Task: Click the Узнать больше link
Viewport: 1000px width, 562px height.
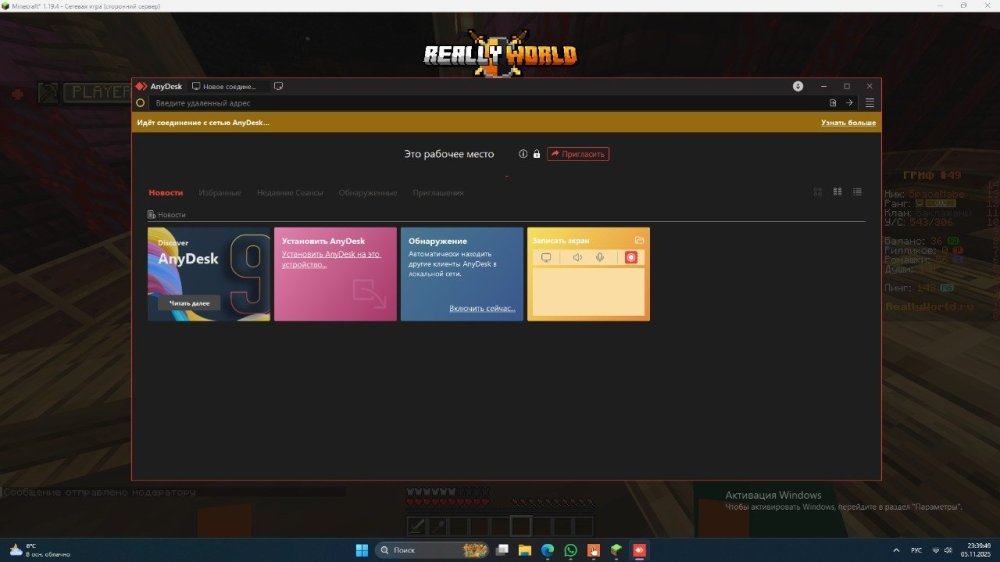Action: point(848,122)
